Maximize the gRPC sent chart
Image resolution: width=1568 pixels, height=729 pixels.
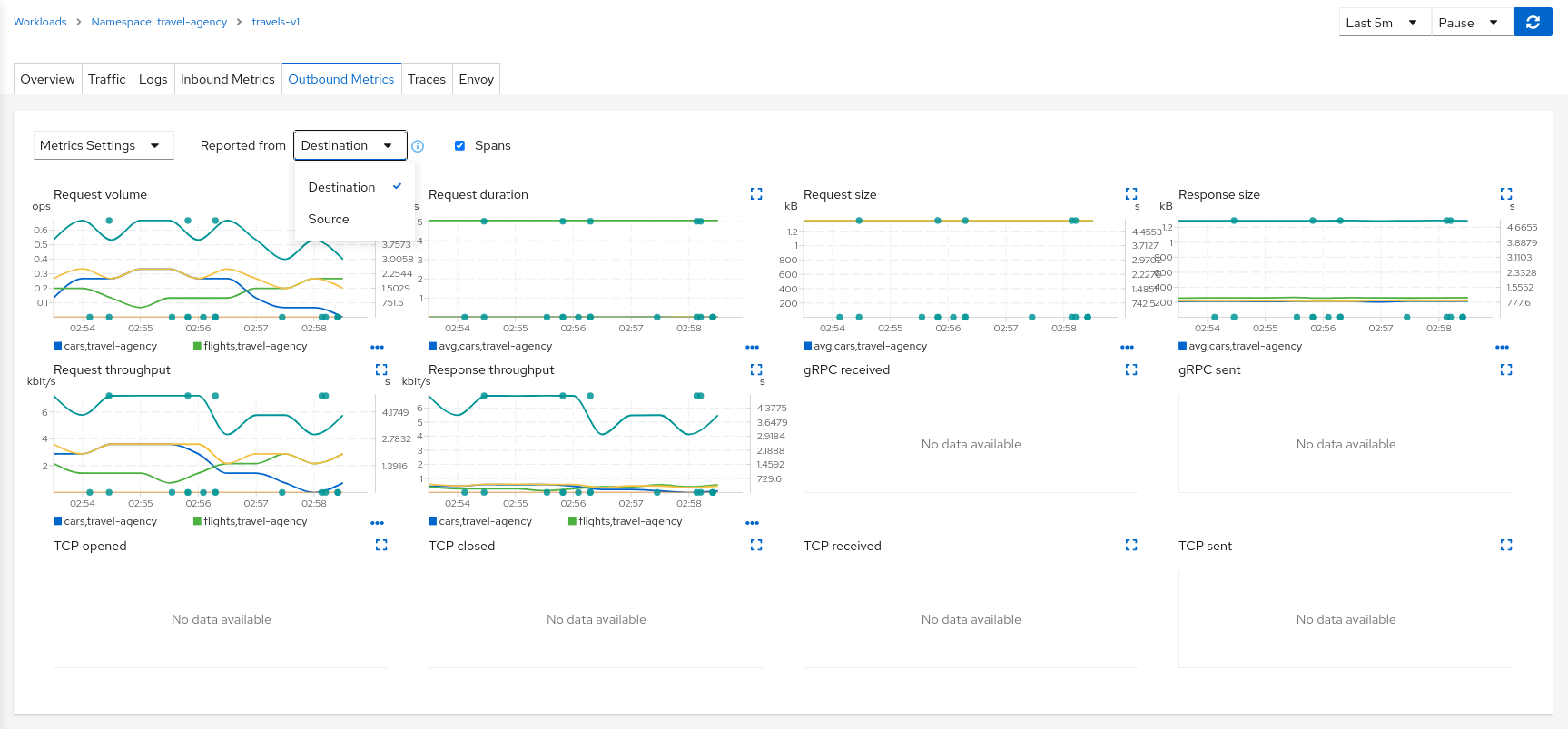point(1505,369)
